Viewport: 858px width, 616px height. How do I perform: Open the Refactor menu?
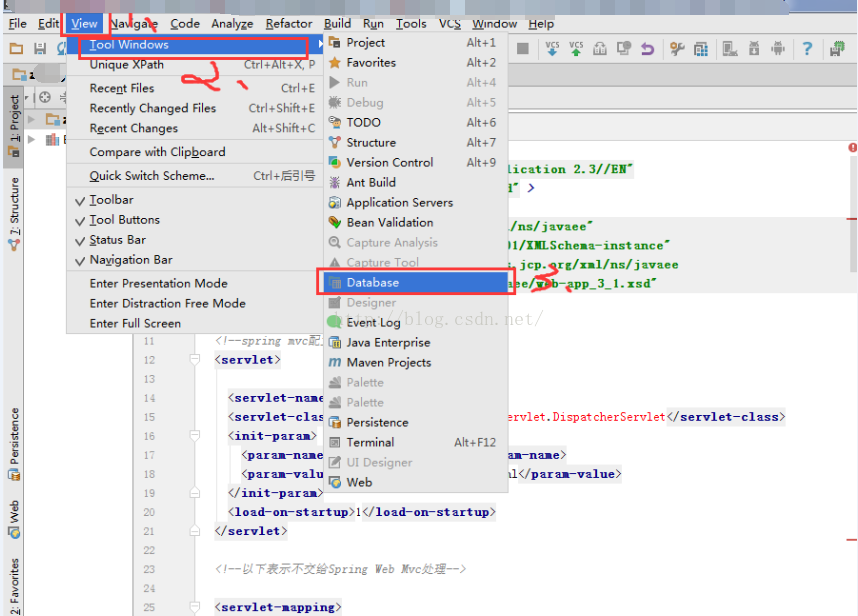289,24
